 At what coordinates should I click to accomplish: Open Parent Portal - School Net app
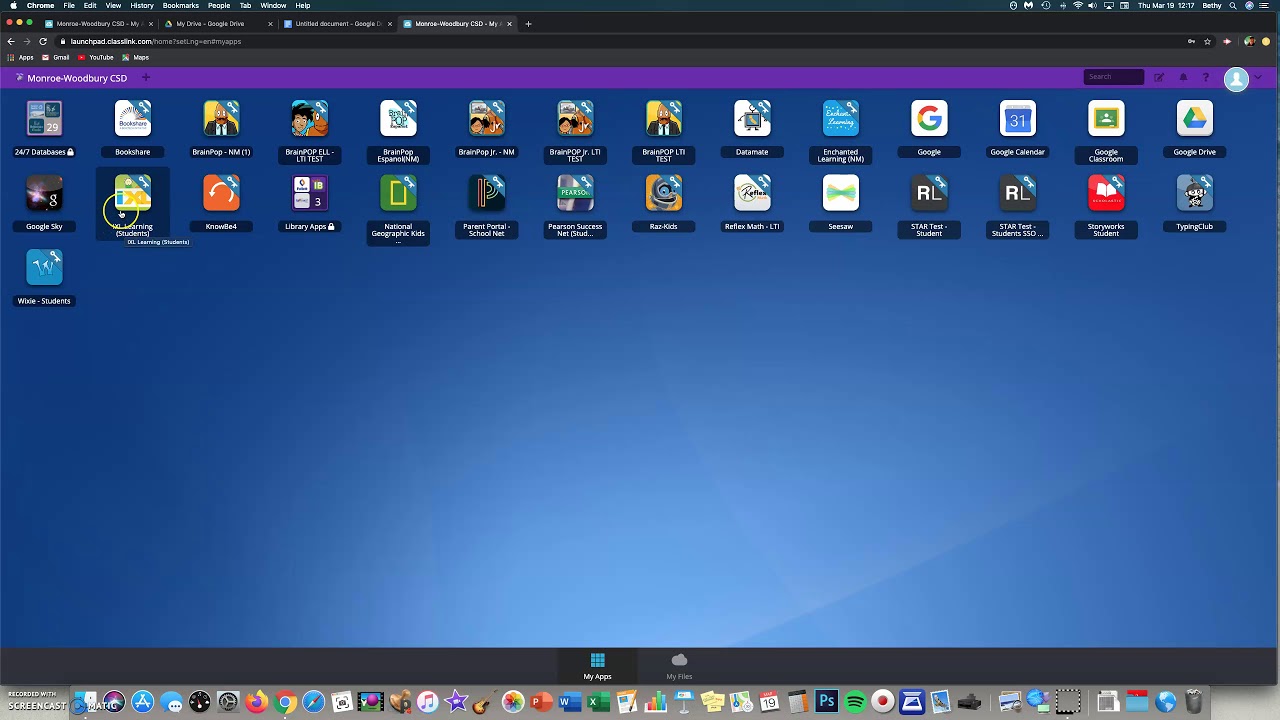pos(486,194)
